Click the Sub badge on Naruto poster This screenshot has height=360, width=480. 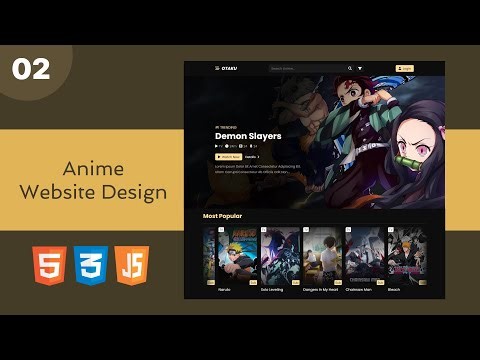(253, 282)
